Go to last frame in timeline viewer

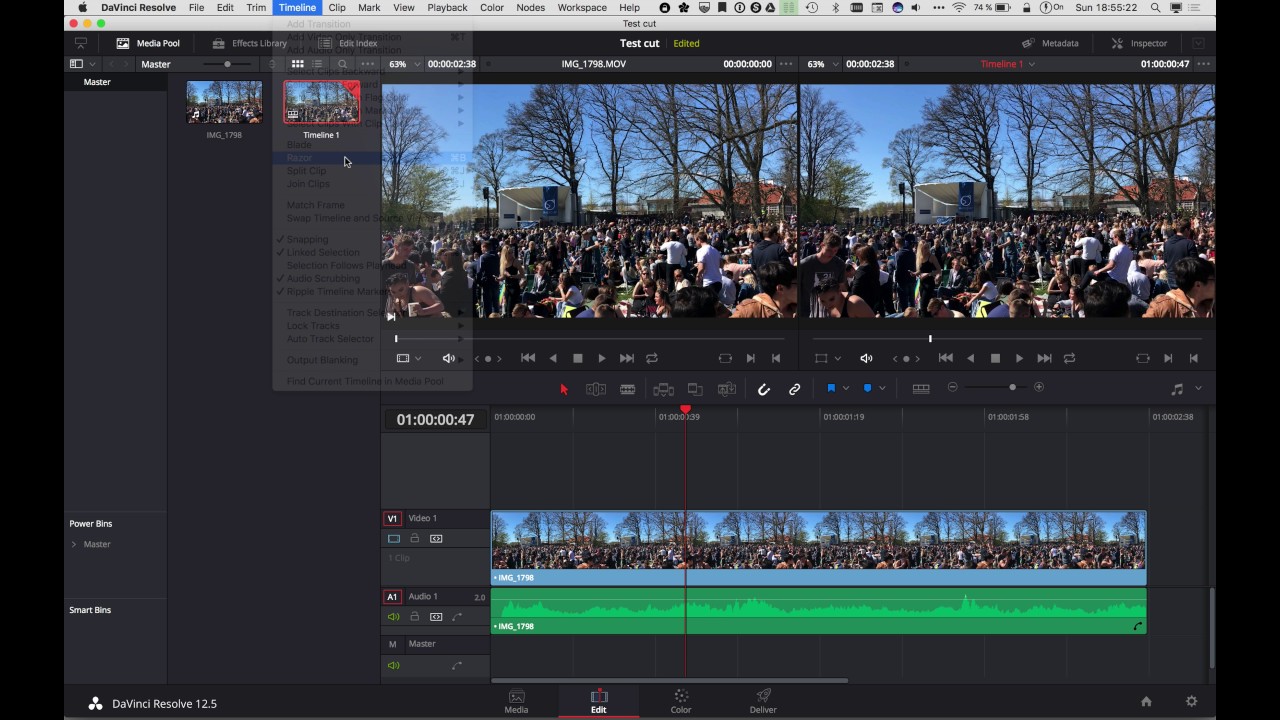pyautogui.click(x=1044, y=358)
